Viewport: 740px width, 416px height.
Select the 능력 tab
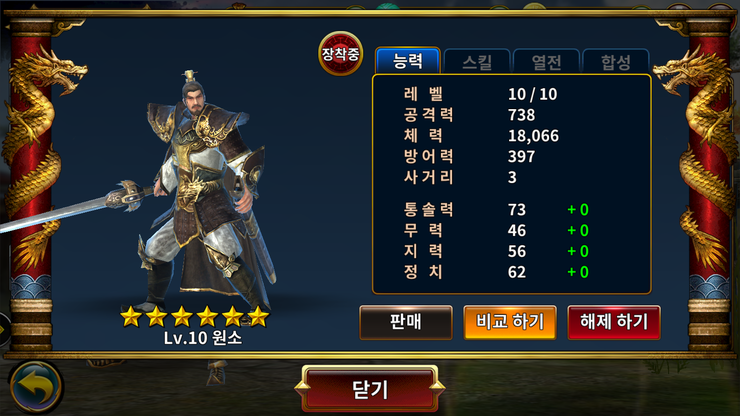[408, 61]
